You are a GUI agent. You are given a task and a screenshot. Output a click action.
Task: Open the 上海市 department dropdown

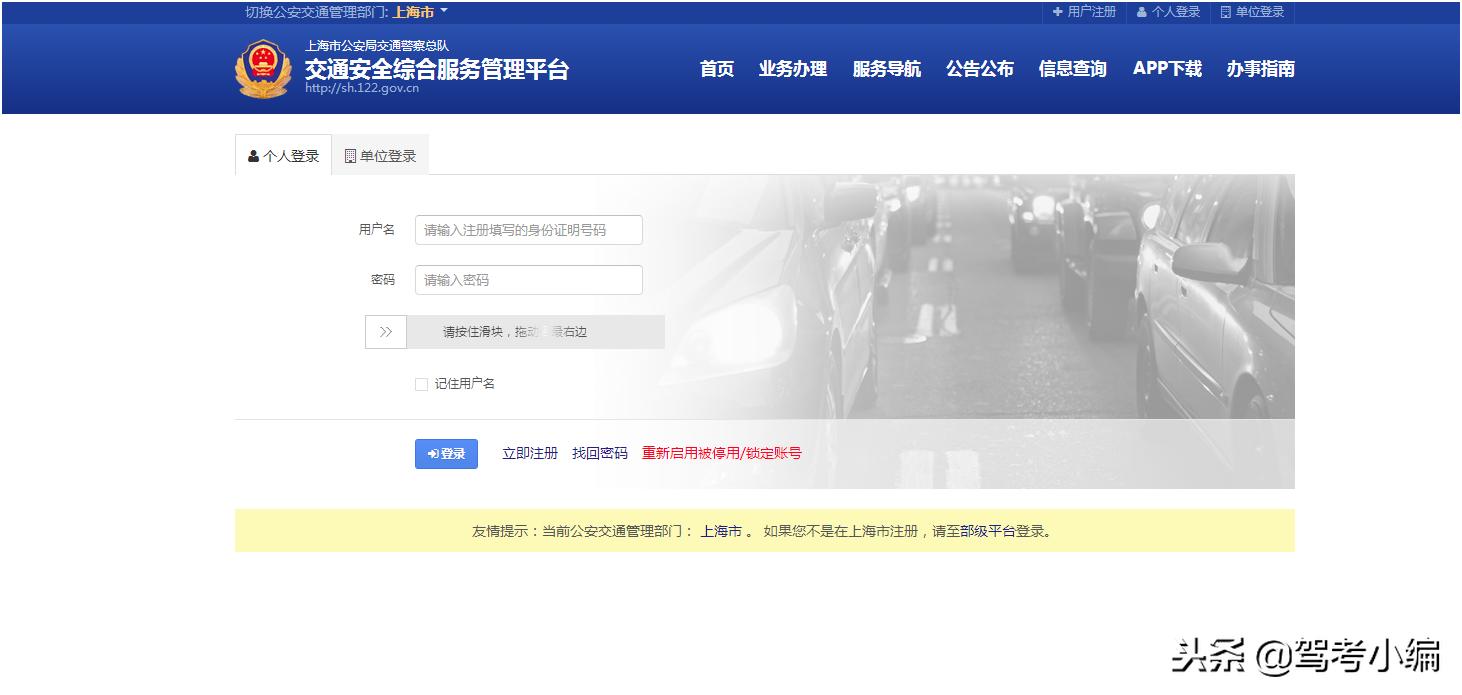tap(420, 12)
